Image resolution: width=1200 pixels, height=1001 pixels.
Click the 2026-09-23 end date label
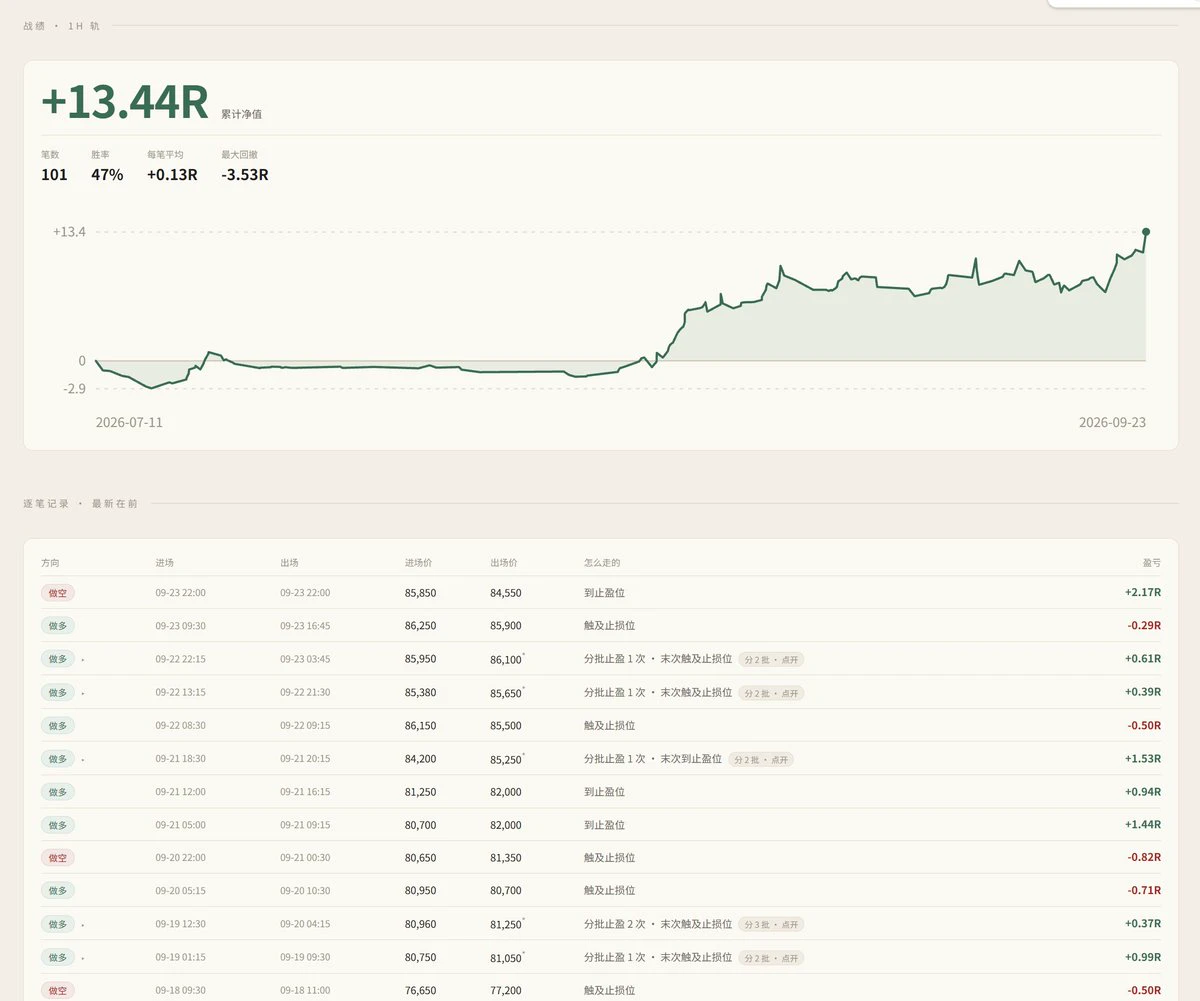coord(1112,422)
